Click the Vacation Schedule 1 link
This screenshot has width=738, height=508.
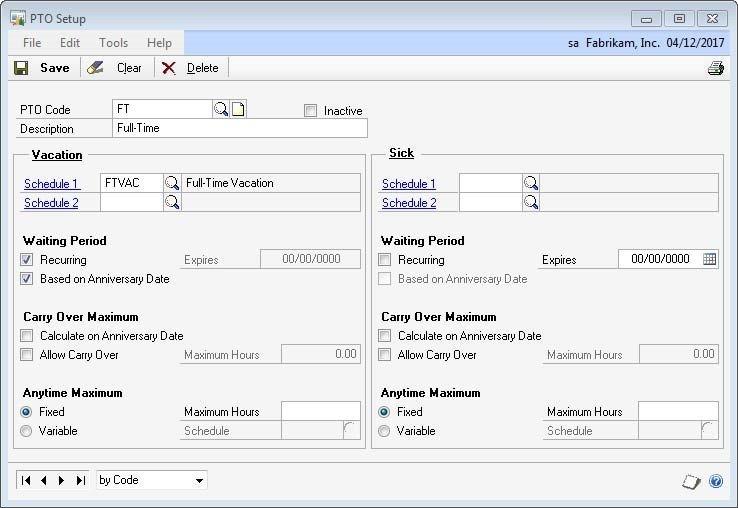pyautogui.click(x=51, y=184)
